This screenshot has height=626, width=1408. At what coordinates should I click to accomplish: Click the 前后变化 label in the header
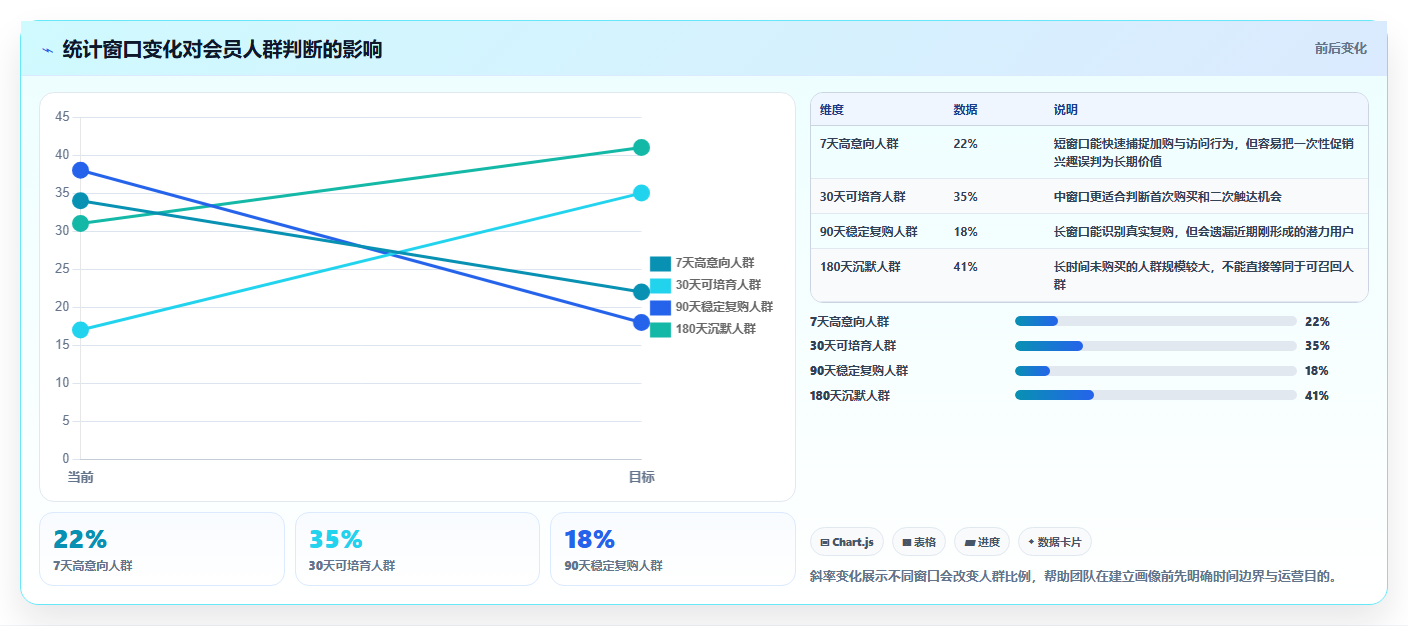(x=1340, y=48)
